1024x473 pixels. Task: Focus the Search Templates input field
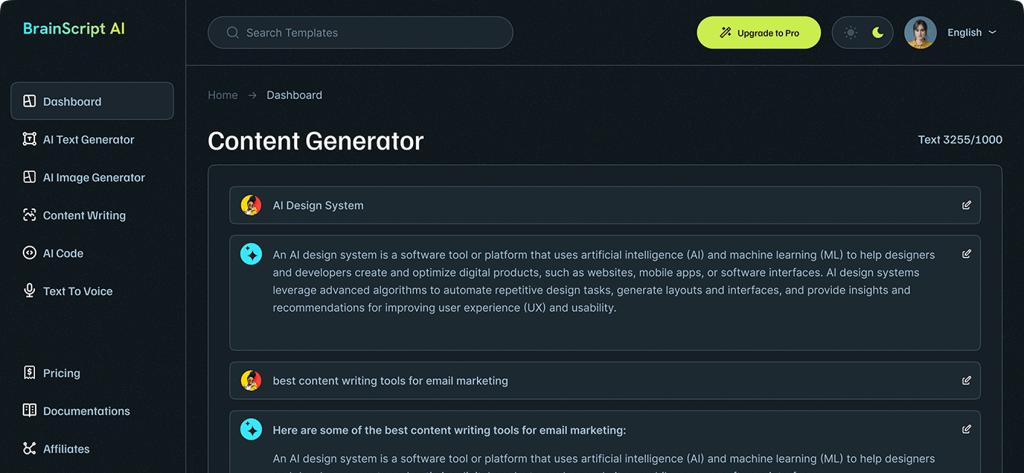(x=370, y=33)
